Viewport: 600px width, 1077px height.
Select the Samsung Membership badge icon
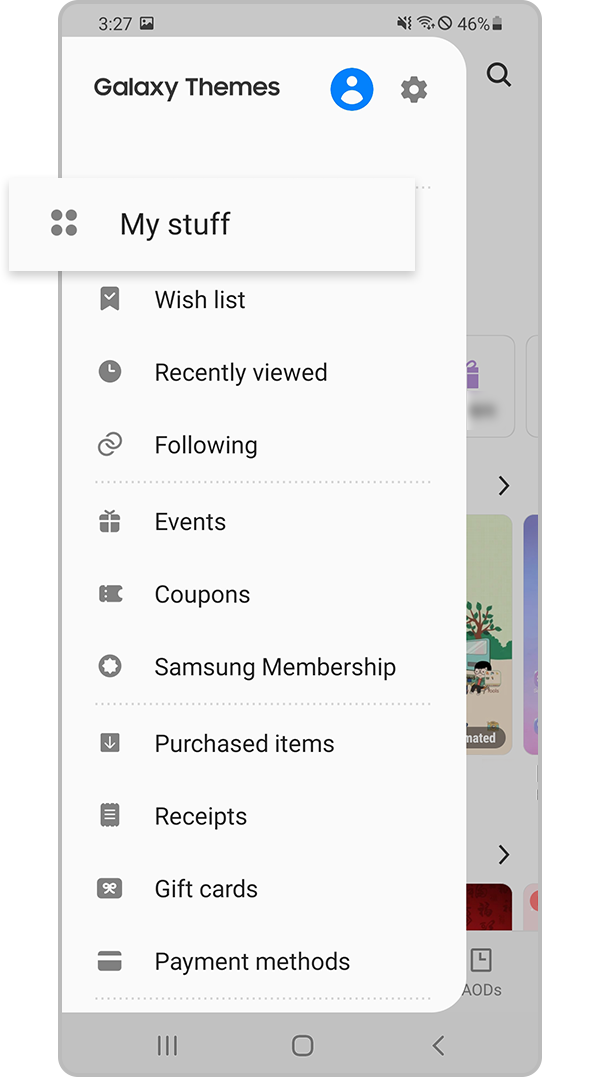tap(110, 666)
